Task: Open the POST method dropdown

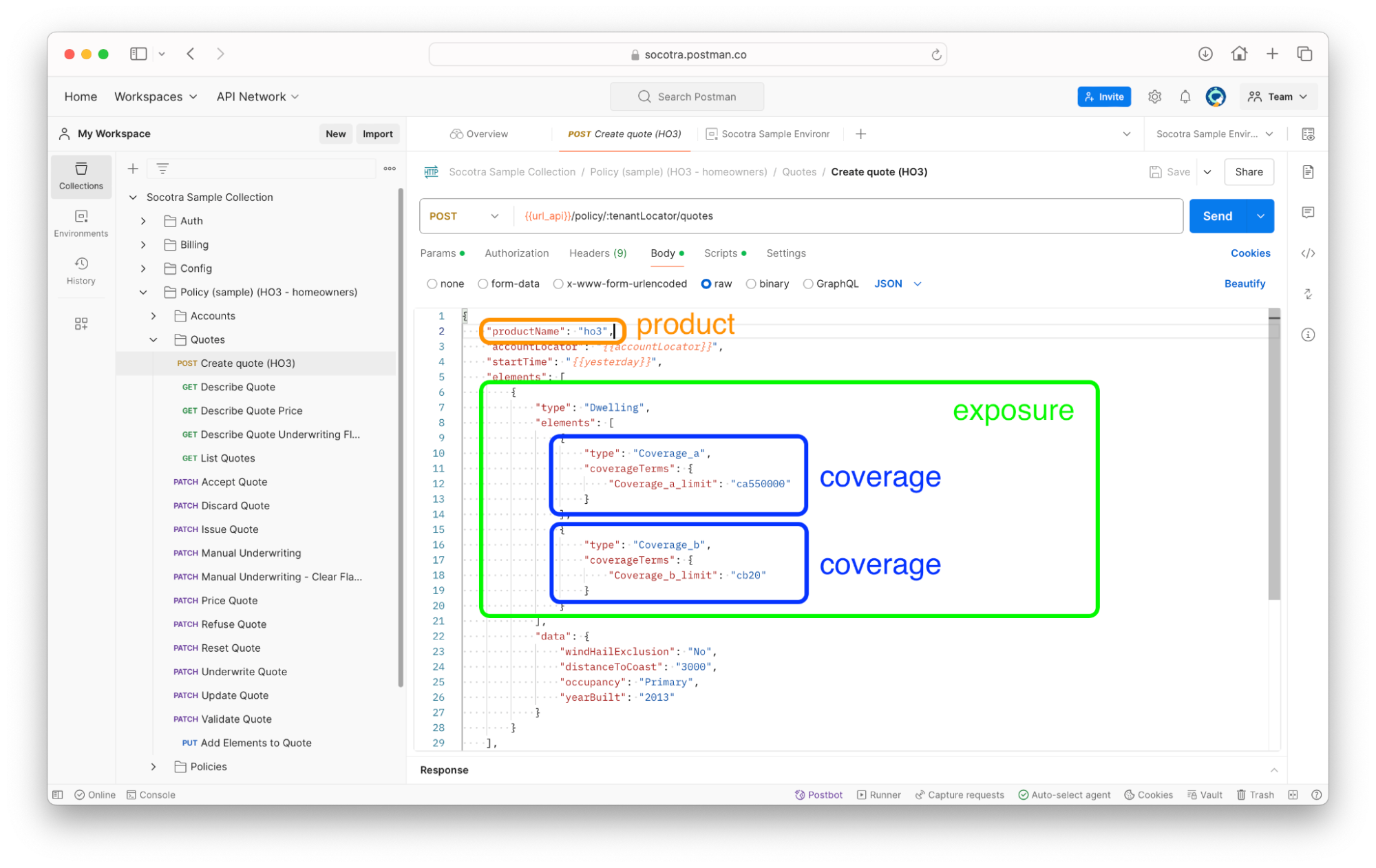Action: point(464,216)
